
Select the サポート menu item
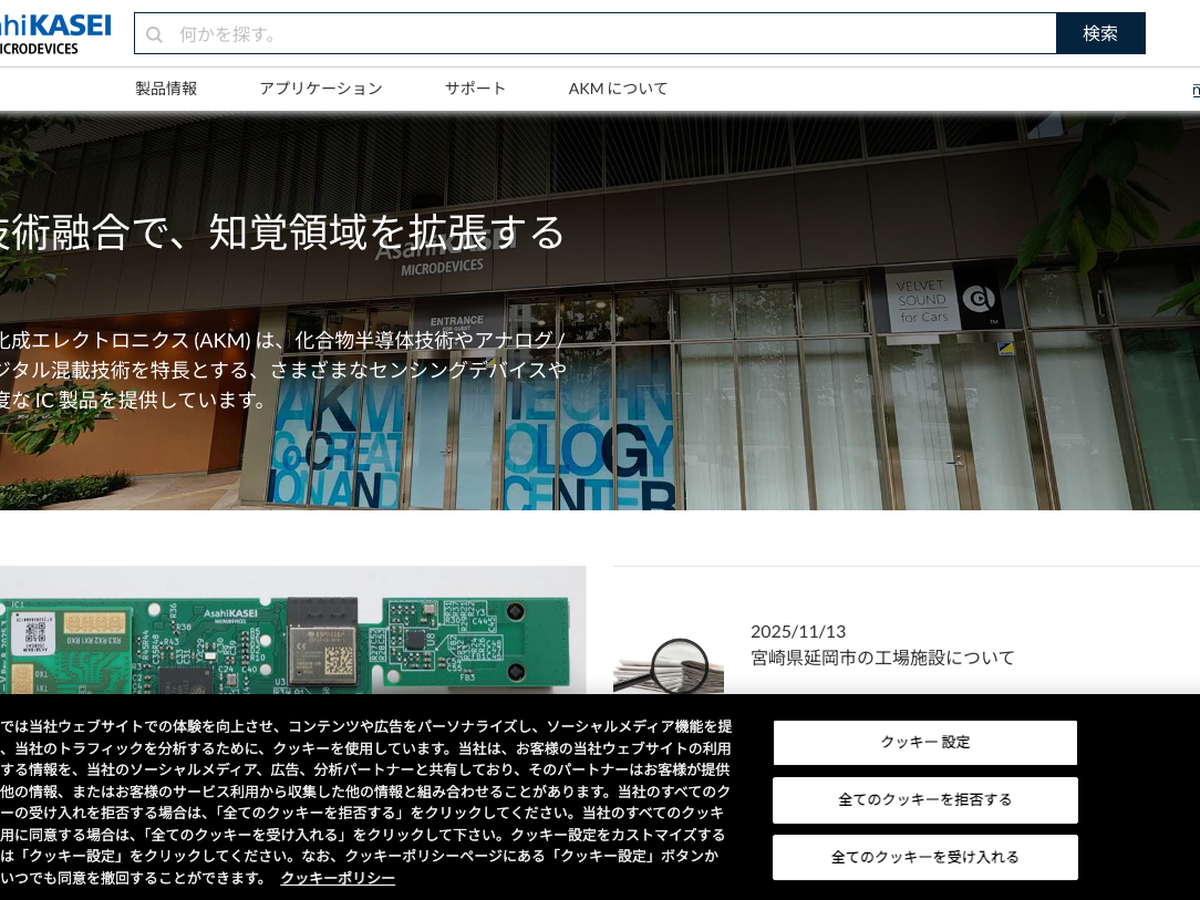click(475, 88)
